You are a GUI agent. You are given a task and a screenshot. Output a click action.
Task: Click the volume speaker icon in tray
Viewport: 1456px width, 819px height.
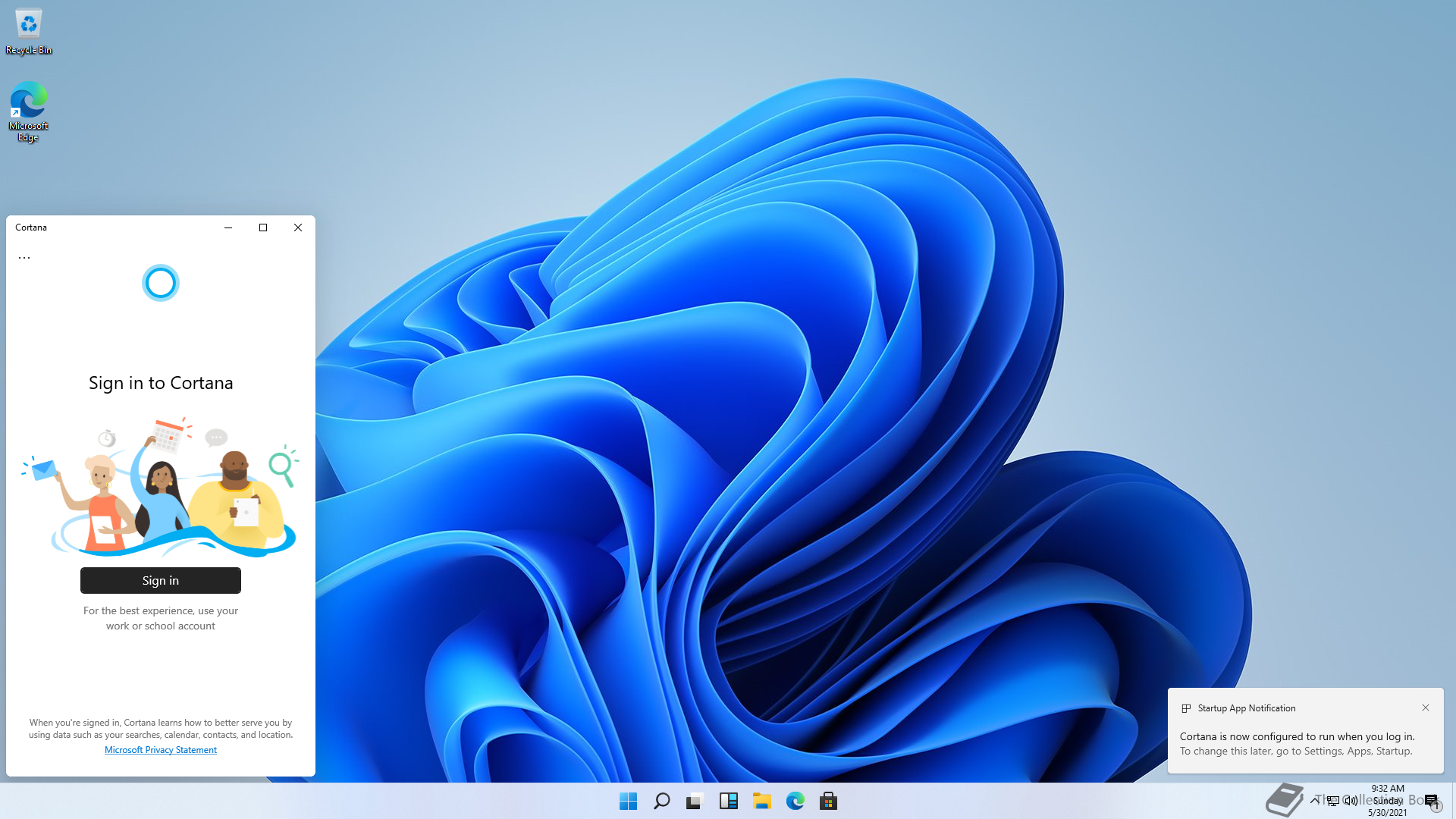click(1351, 801)
